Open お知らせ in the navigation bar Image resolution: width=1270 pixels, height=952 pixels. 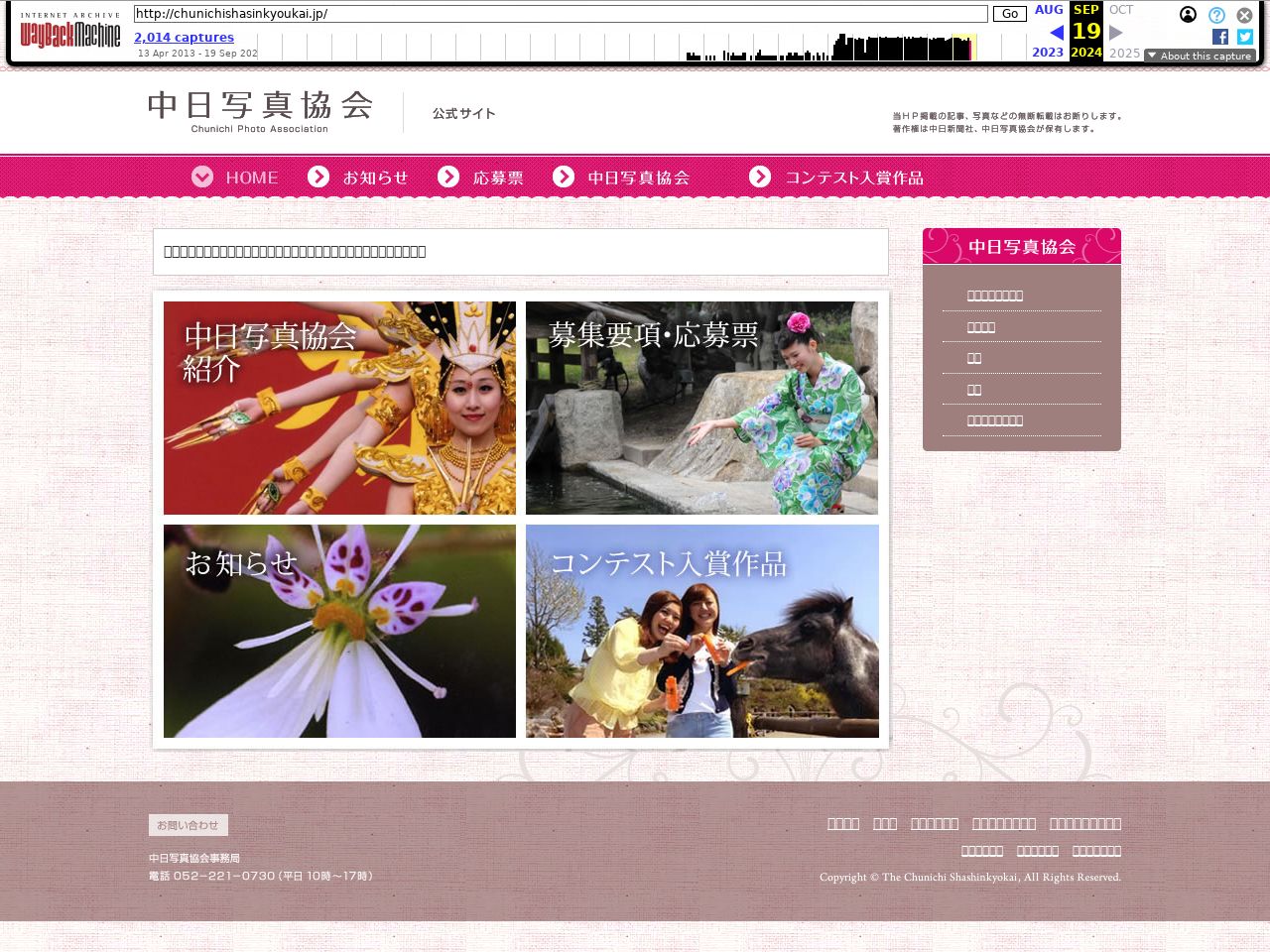click(x=358, y=178)
